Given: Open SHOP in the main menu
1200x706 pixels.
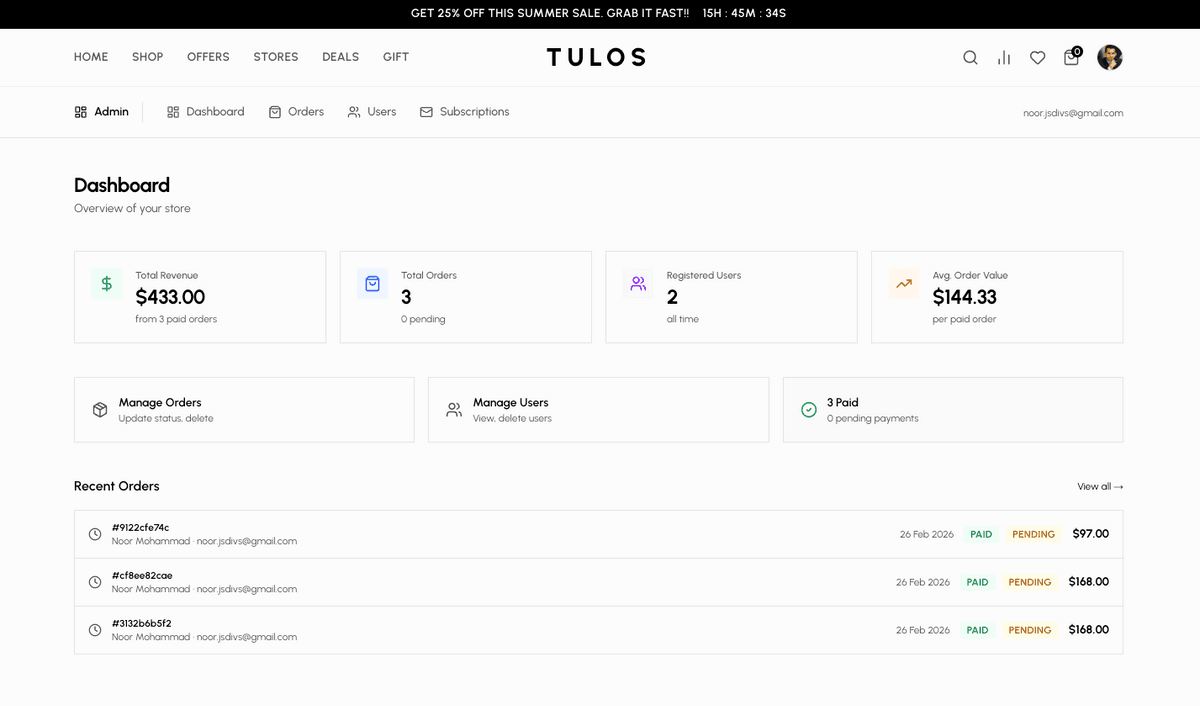Looking at the screenshot, I should coord(147,57).
